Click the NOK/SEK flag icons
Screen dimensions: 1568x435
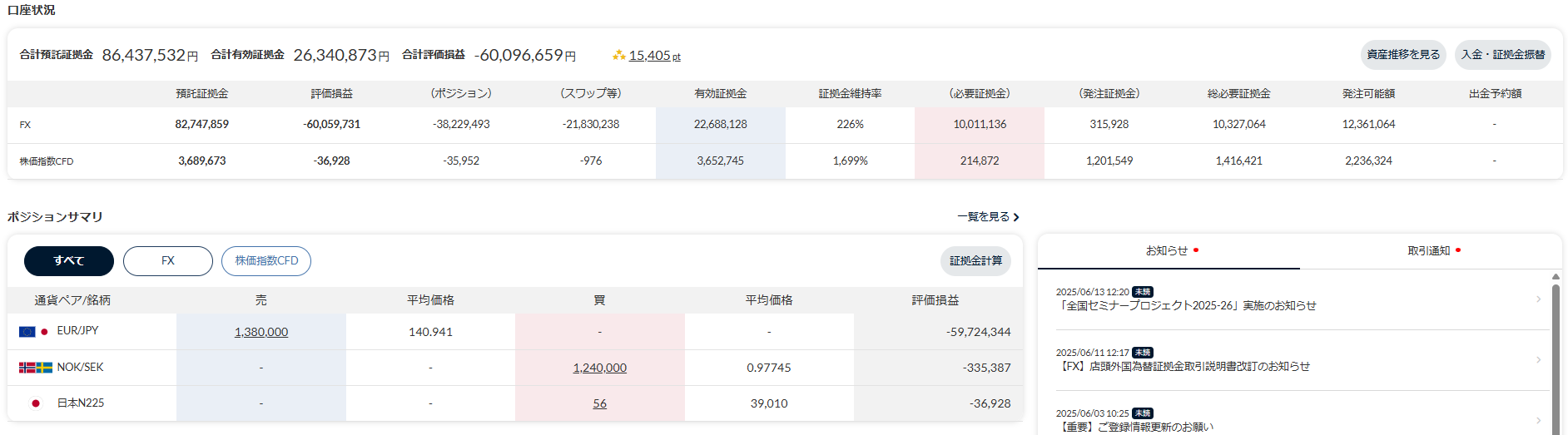(x=36, y=368)
